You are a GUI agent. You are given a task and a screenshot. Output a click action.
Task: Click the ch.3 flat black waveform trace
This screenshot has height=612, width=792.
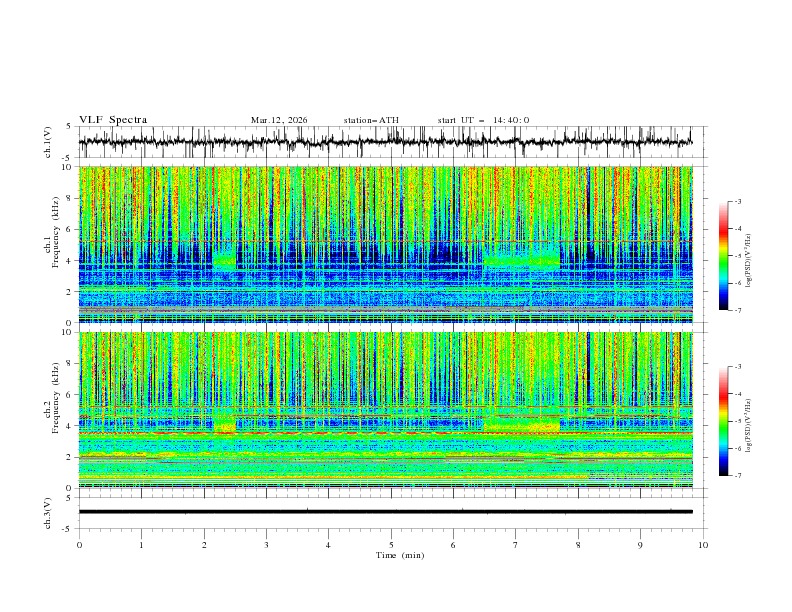click(385, 512)
